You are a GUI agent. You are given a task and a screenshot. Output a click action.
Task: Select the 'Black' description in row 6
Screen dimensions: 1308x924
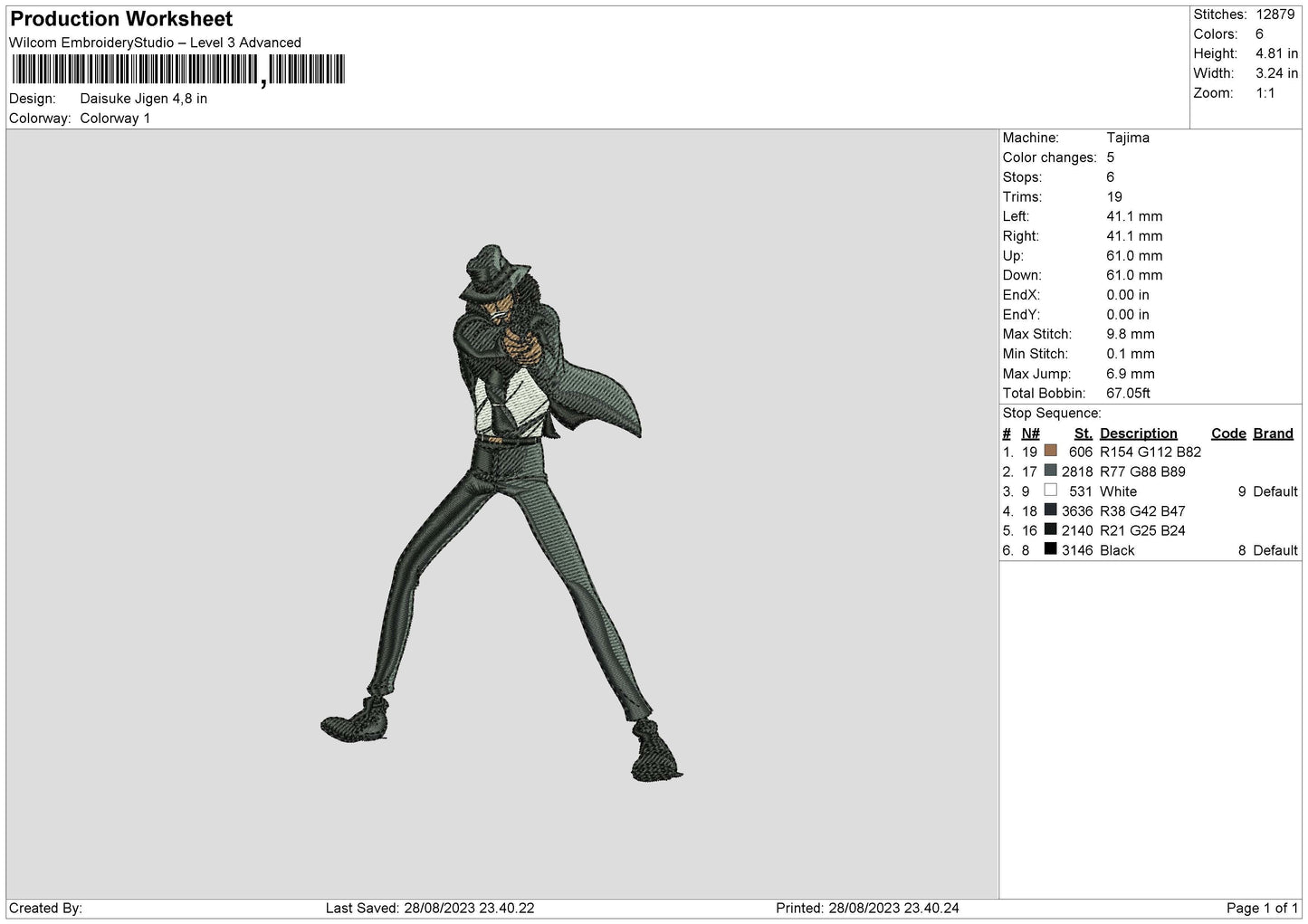1117,551
